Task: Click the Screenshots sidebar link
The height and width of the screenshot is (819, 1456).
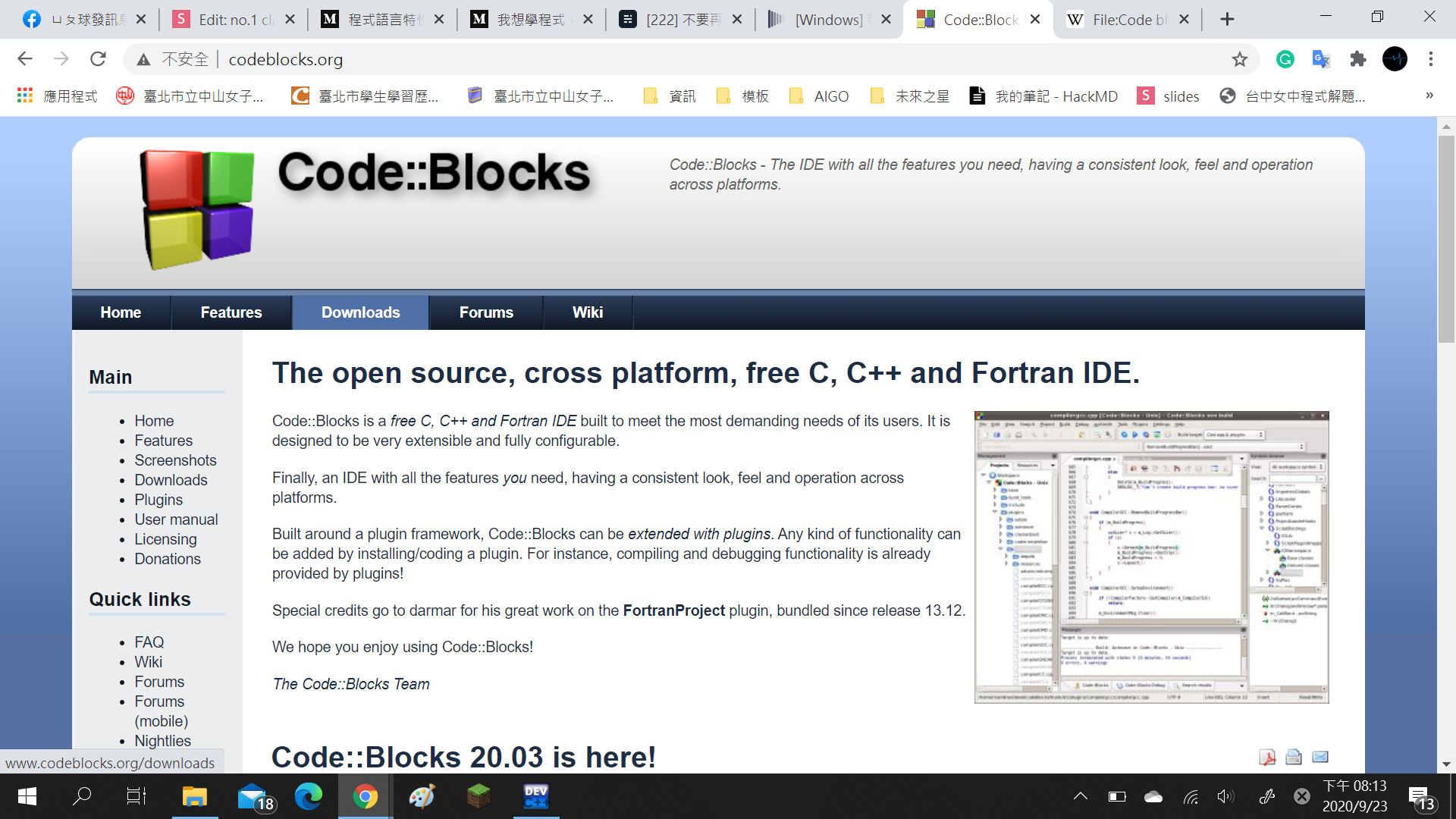Action: tap(175, 460)
